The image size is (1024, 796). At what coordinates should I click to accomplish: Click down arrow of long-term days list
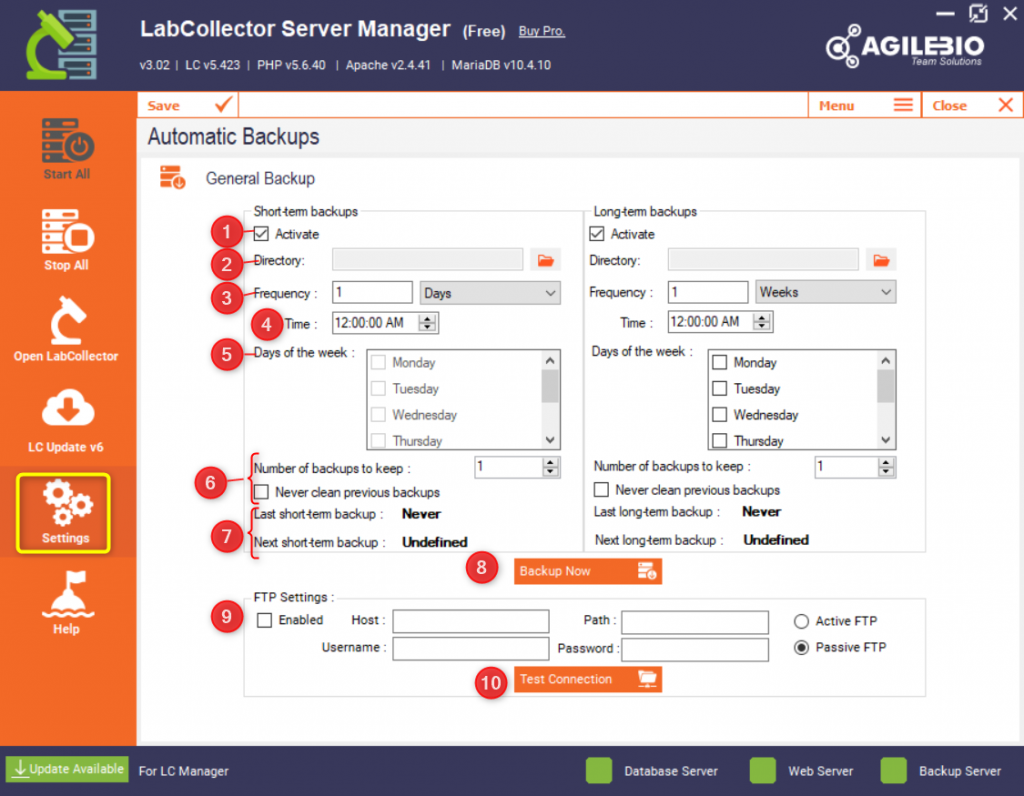886,440
